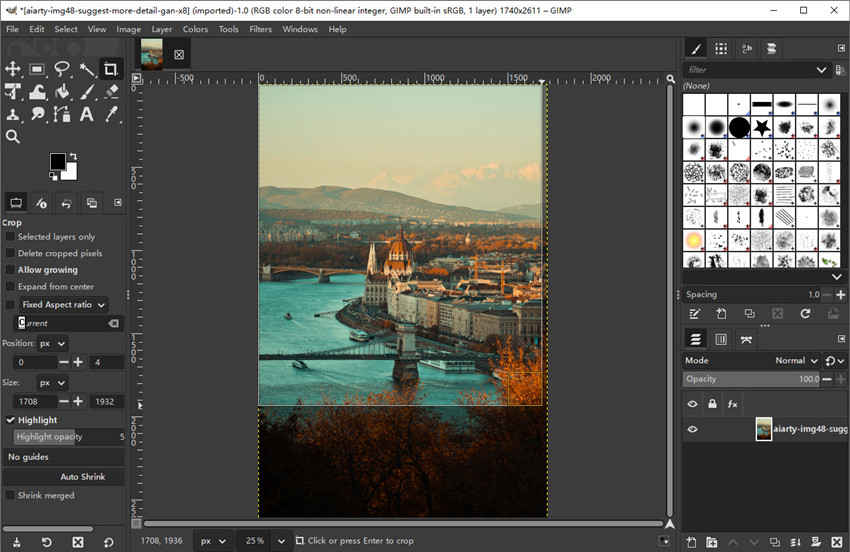Adjust the Highlight opacity slider
850x552 pixels.
[x=69, y=437]
